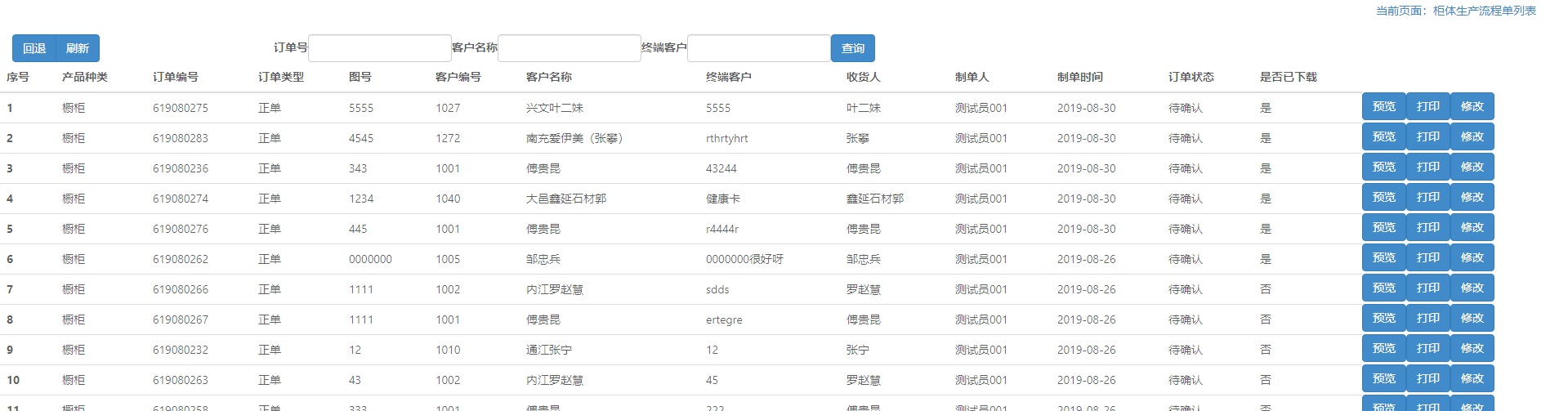Preview order 619080236
This screenshot has height=411, width=1568.
[1384, 167]
